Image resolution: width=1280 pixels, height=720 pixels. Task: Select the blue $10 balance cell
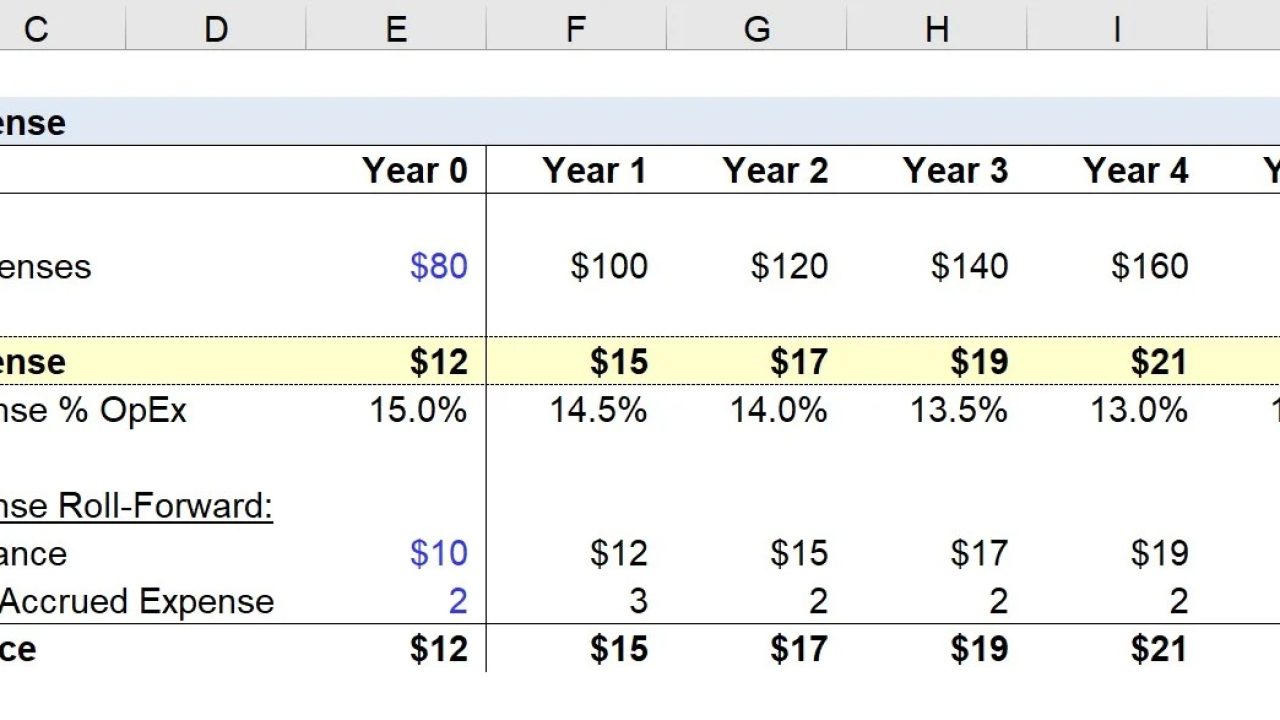(438, 553)
